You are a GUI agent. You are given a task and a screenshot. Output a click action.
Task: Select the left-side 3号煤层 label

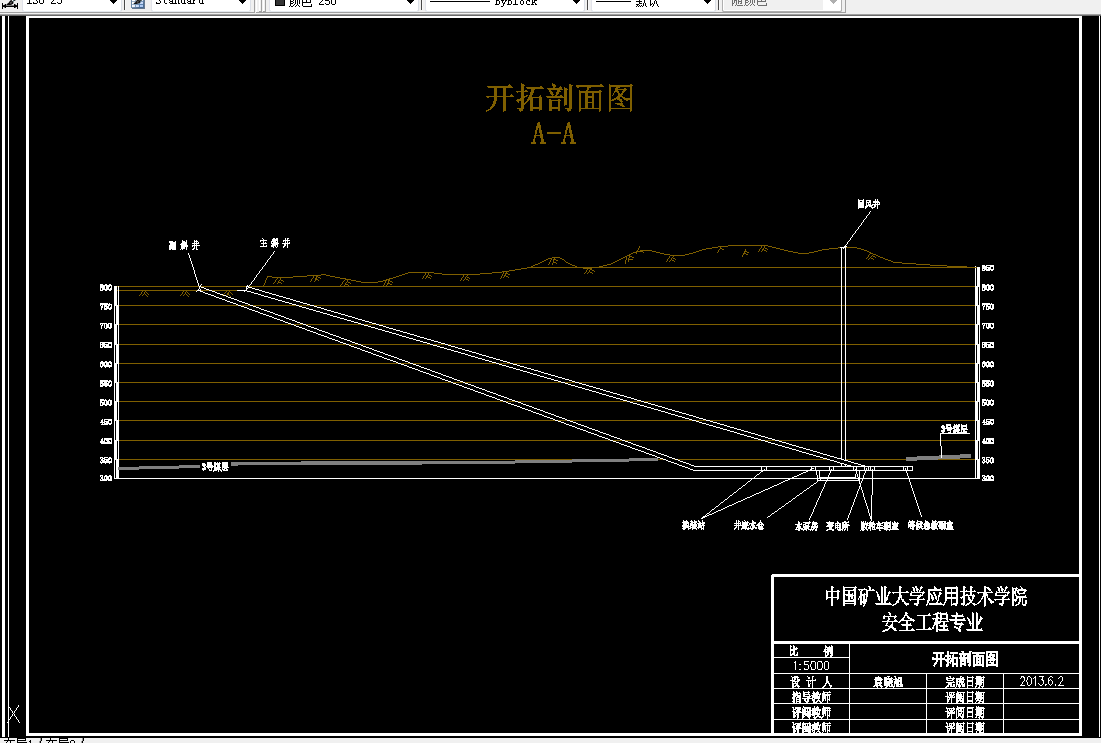215,467
